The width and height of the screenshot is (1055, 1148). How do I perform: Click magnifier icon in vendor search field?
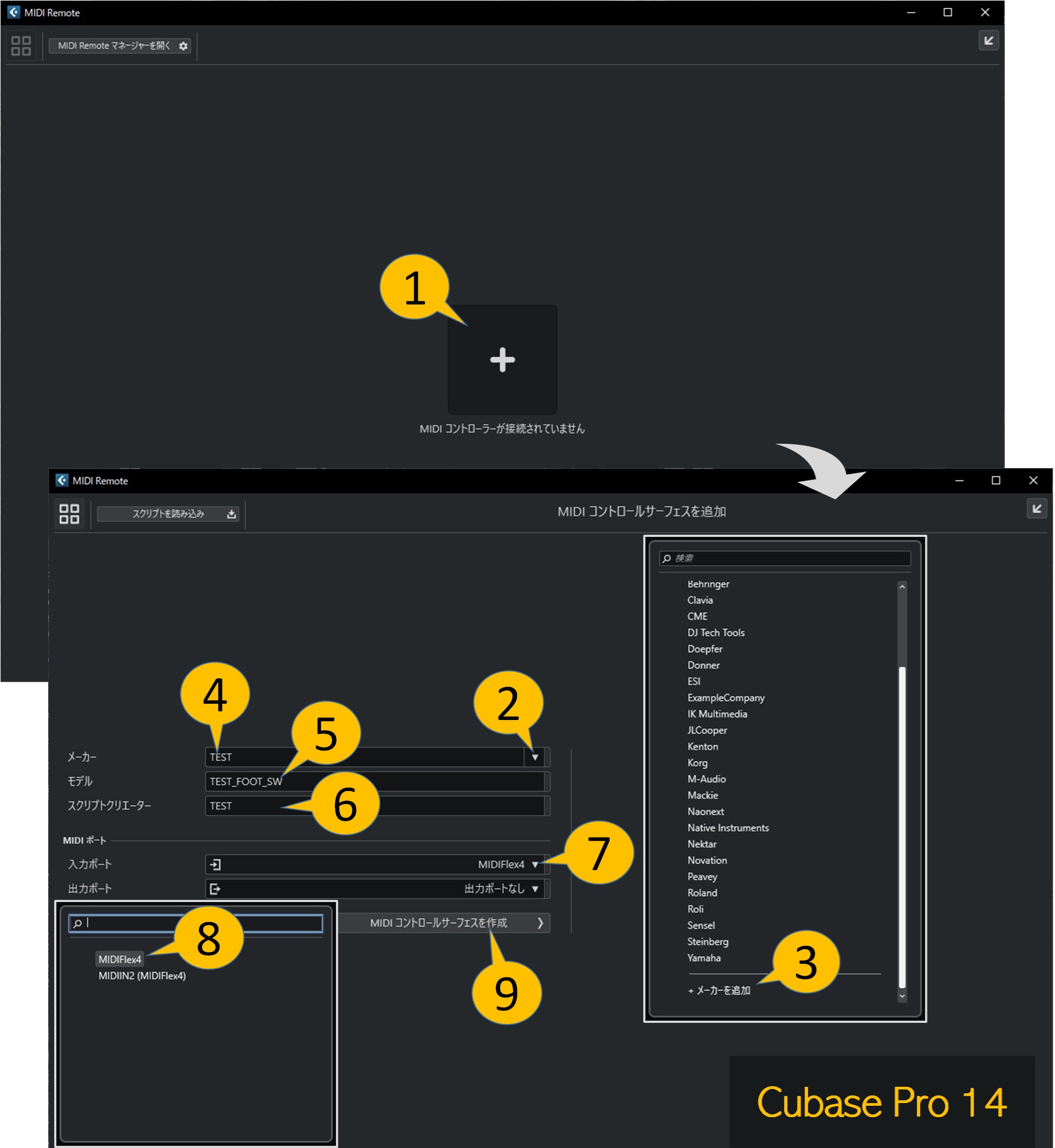[667, 559]
